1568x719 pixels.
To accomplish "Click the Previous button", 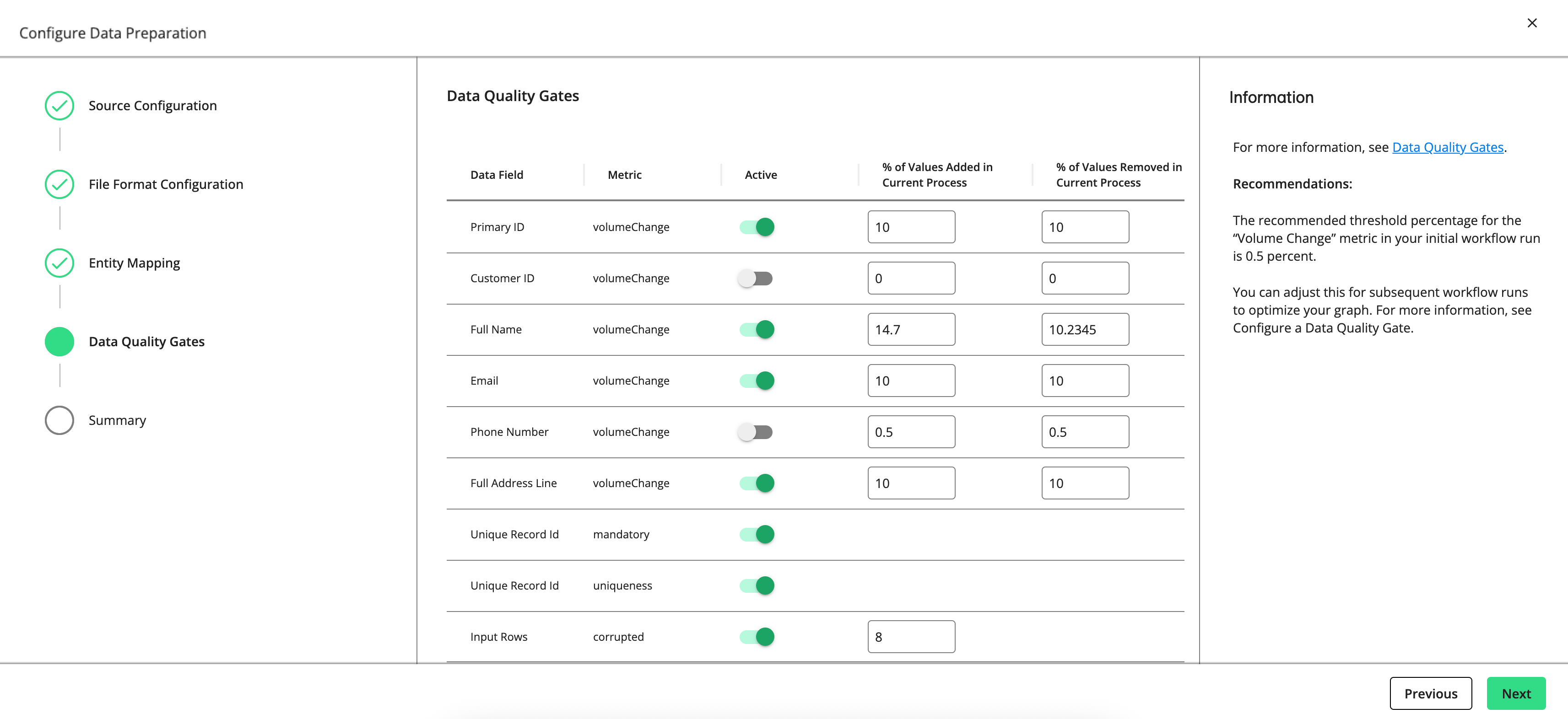I will pos(1431,693).
